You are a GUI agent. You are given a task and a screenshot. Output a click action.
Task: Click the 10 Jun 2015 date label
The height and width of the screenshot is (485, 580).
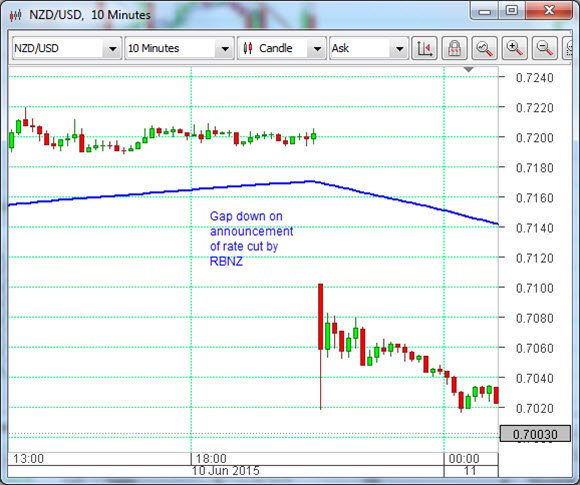(x=226, y=471)
